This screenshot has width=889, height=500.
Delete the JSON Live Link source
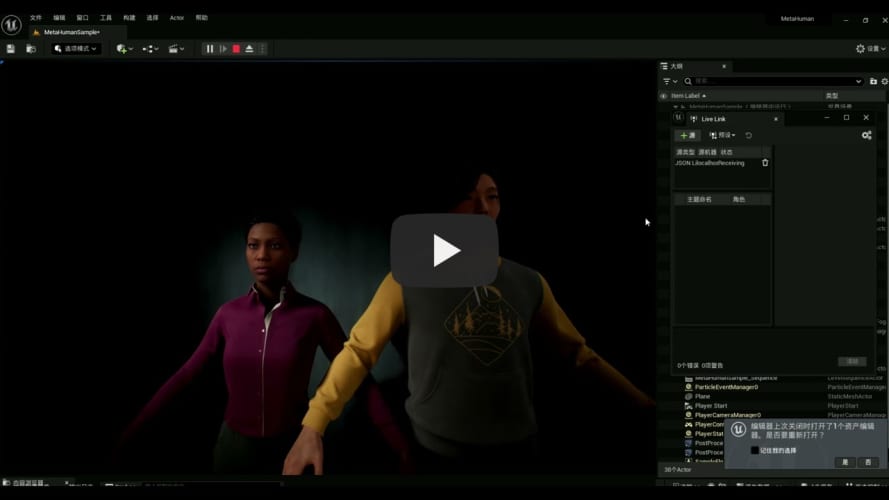point(765,163)
